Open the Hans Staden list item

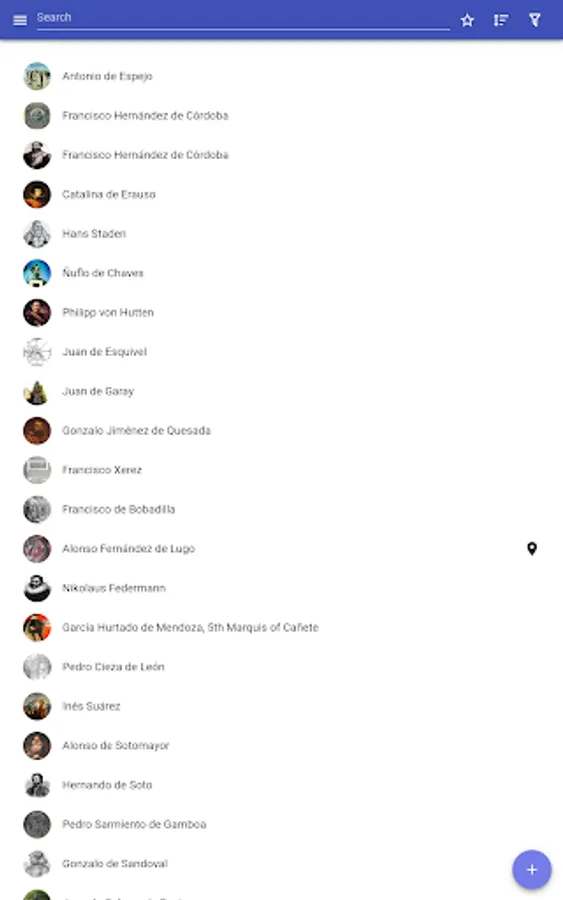pos(281,234)
